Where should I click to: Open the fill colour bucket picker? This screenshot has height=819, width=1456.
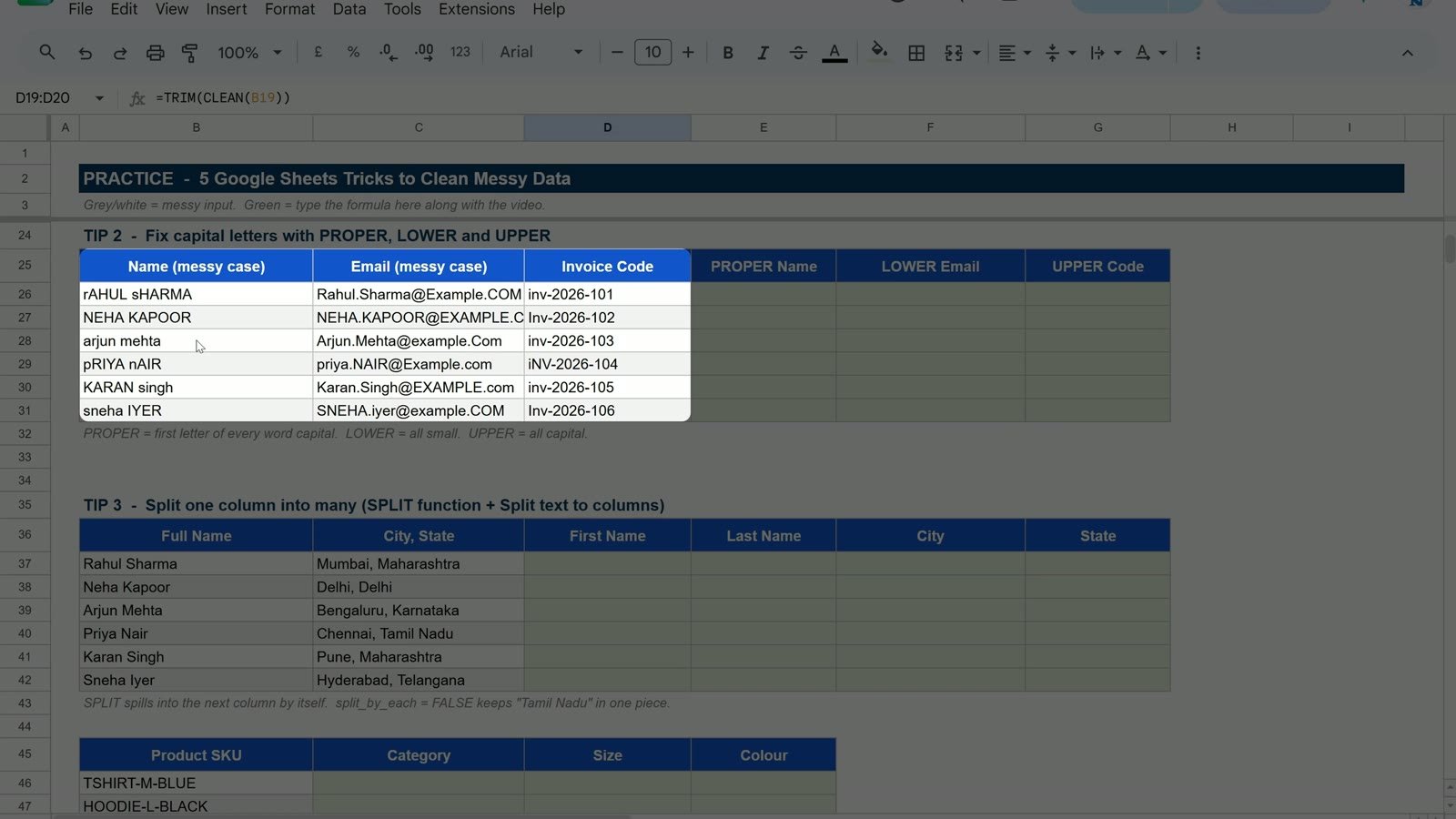(879, 51)
